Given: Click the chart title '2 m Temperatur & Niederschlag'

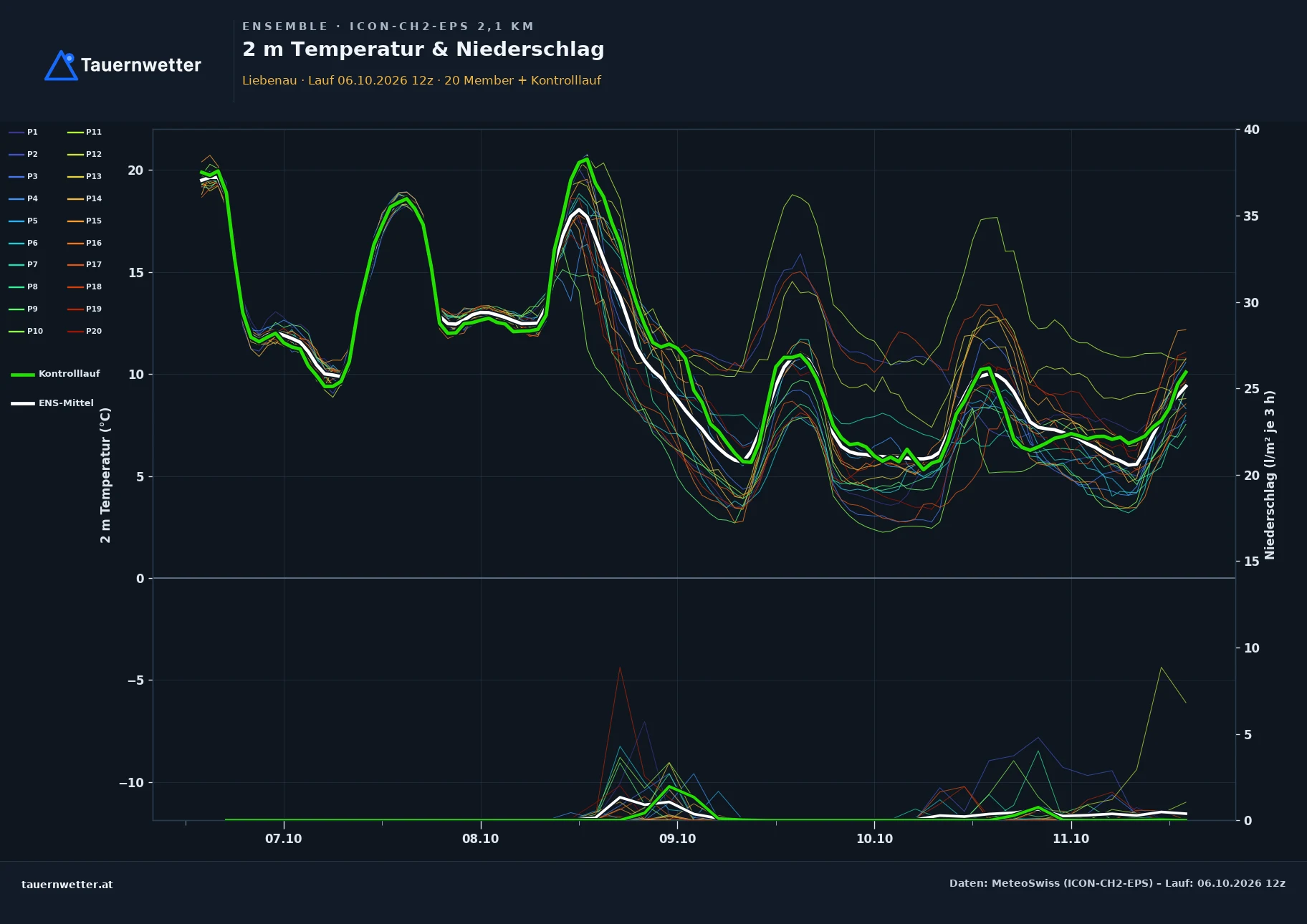Looking at the screenshot, I should click(423, 49).
